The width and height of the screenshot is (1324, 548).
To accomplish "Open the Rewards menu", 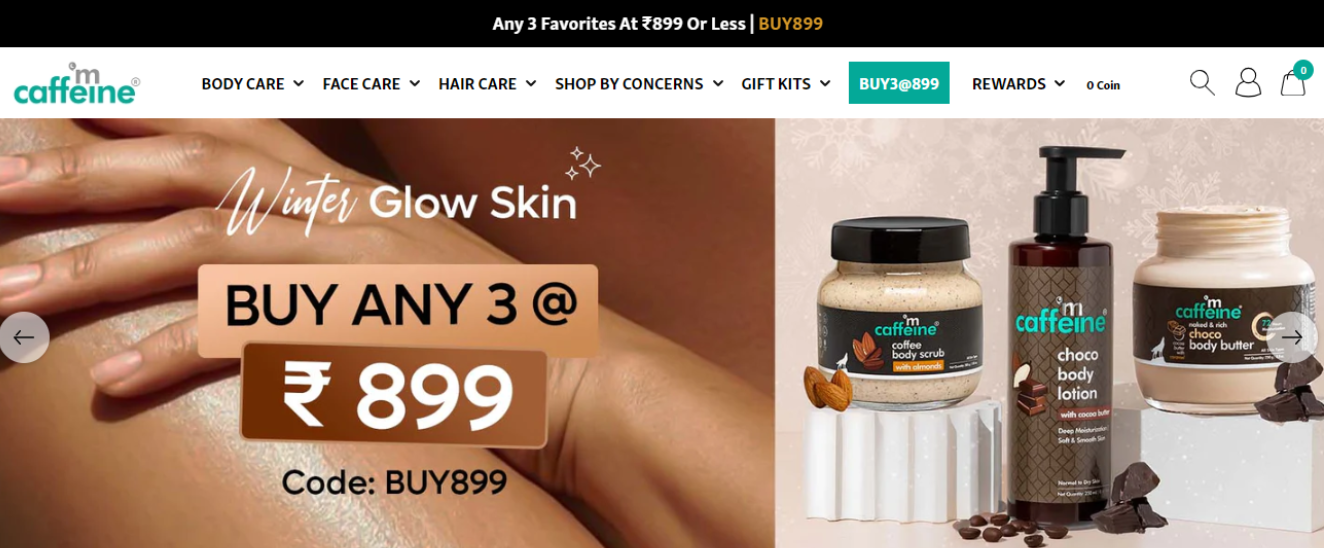I will [x=1018, y=84].
